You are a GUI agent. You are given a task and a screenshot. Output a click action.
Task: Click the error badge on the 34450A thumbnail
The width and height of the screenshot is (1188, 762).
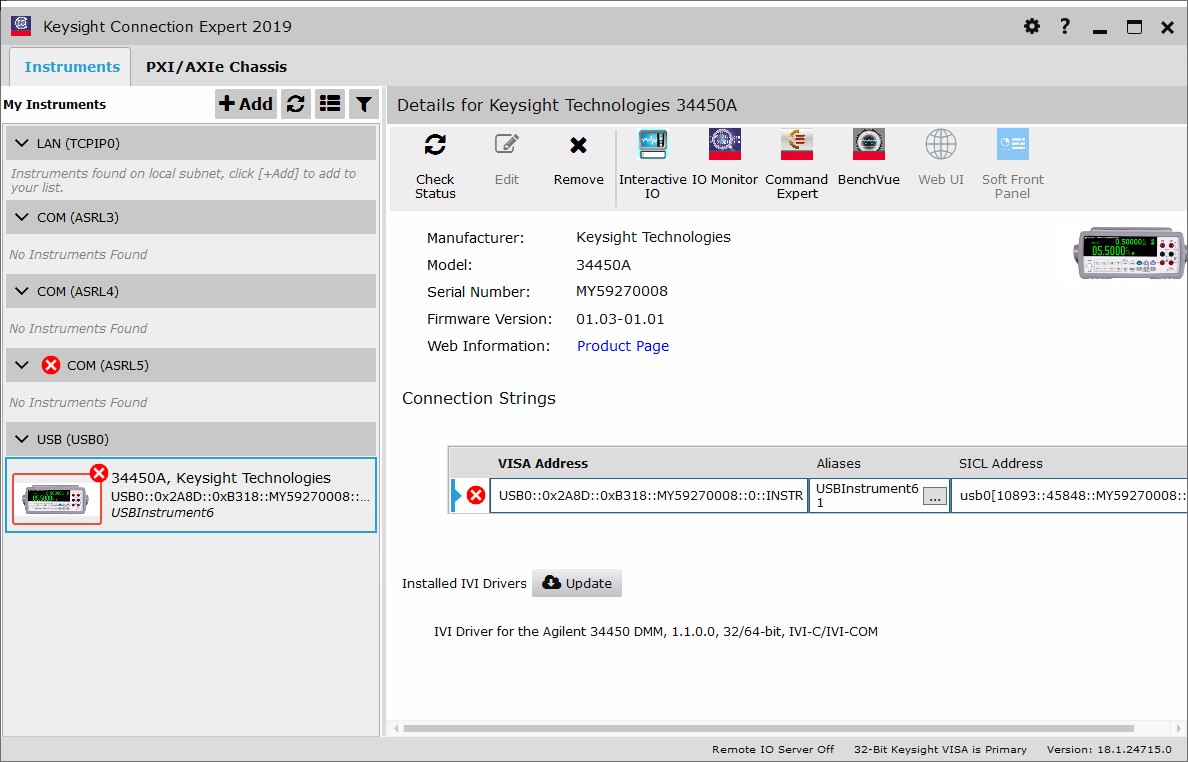click(98, 473)
